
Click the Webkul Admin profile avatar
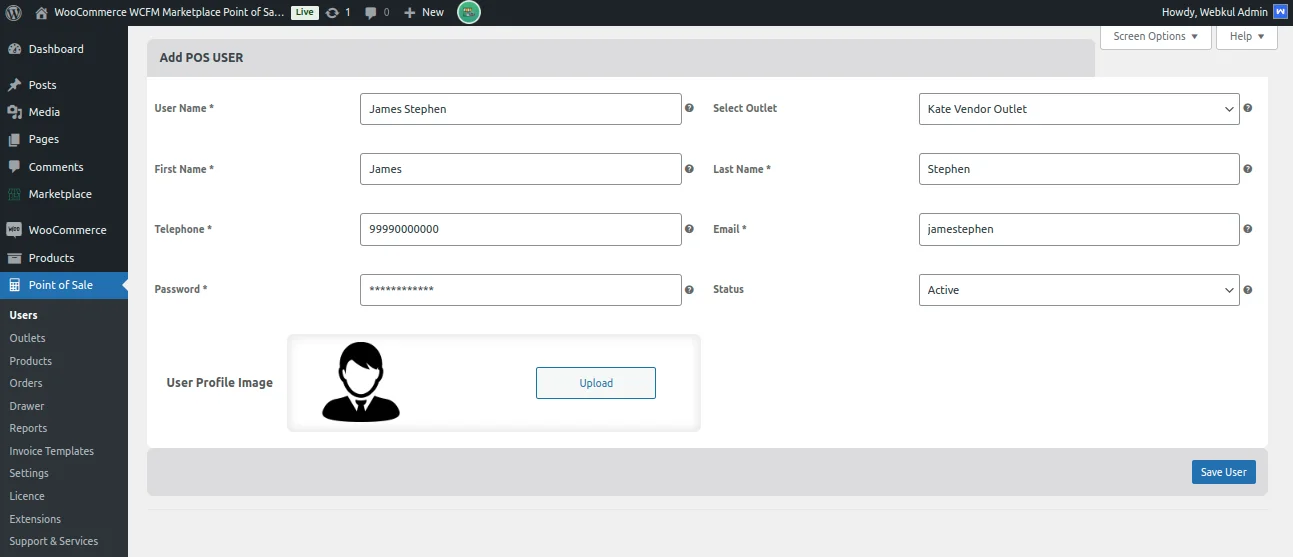[1279, 12]
